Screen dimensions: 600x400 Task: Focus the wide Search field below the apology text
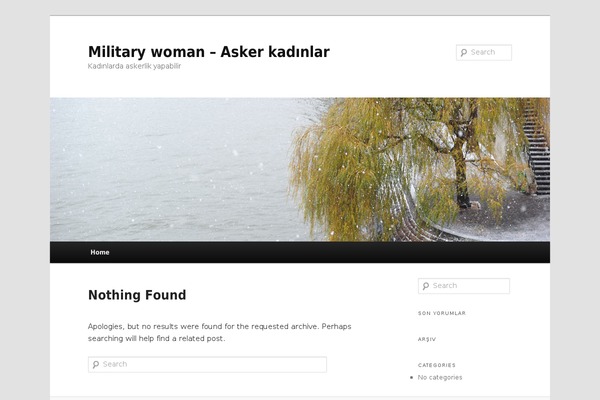pyautogui.click(x=207, y=364)
